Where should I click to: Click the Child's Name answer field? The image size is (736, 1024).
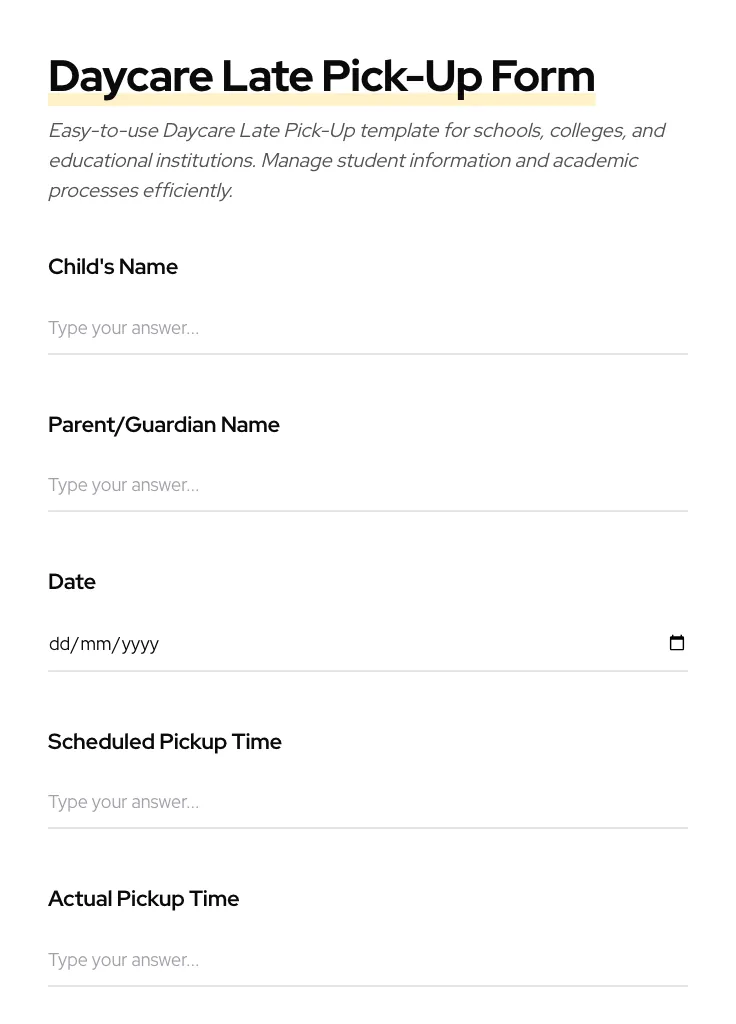(x=367, y=328)
